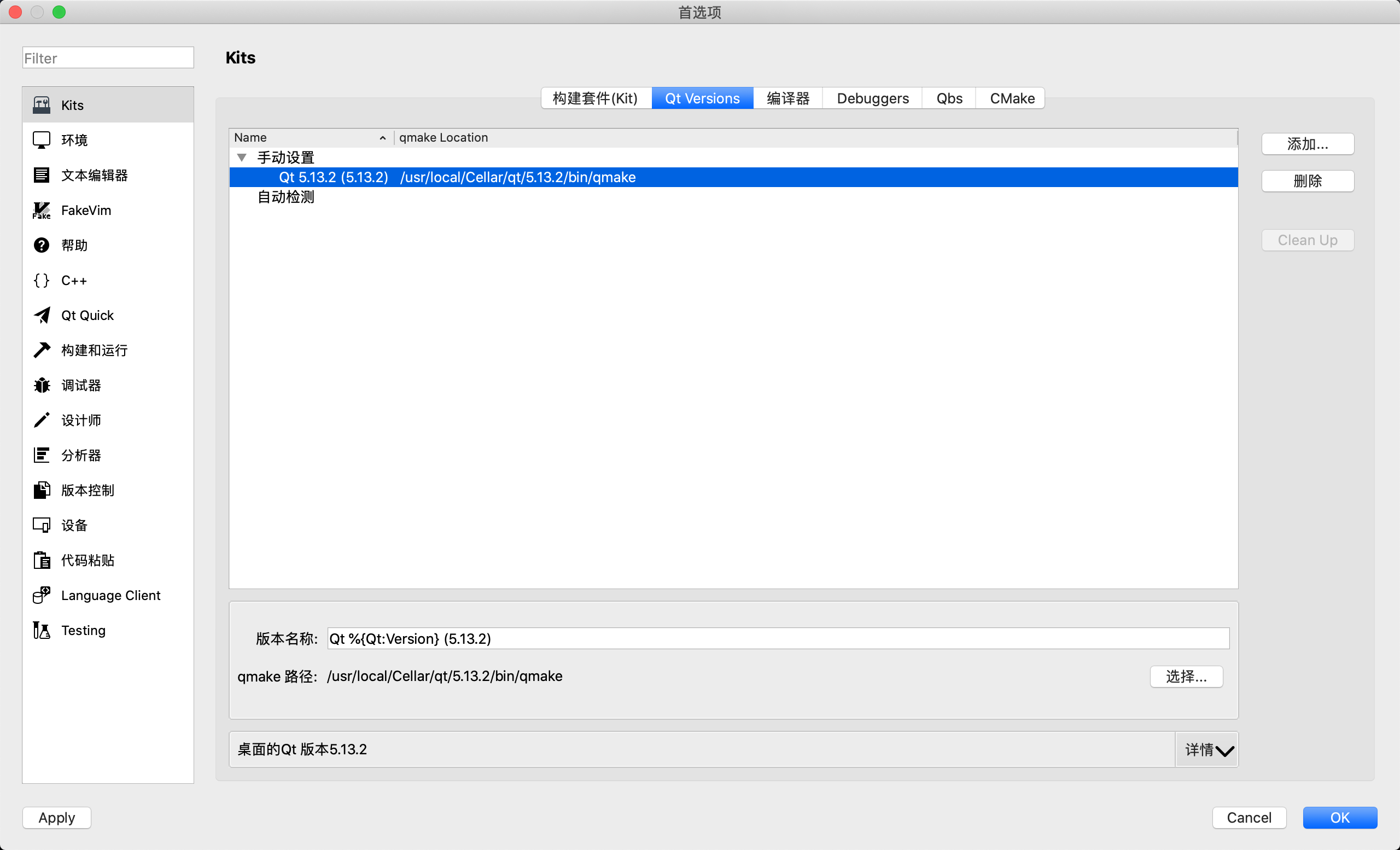
Task: Click the 版本控制 sidebar label
Action: pos(87,490)
